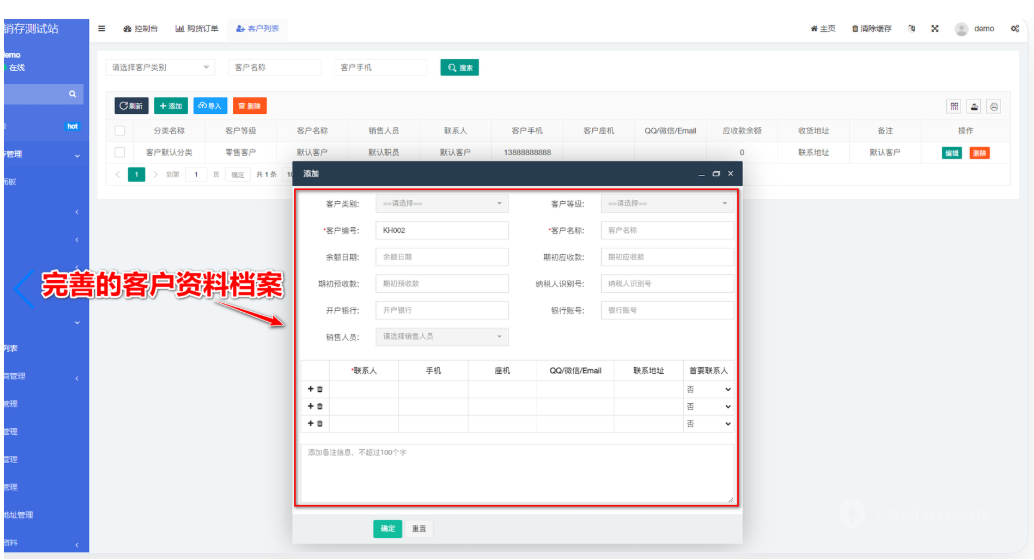This screenshot has width=1034, height=560.
Task: Click the fullscreen icon in top bar
Action: (935, 28)
